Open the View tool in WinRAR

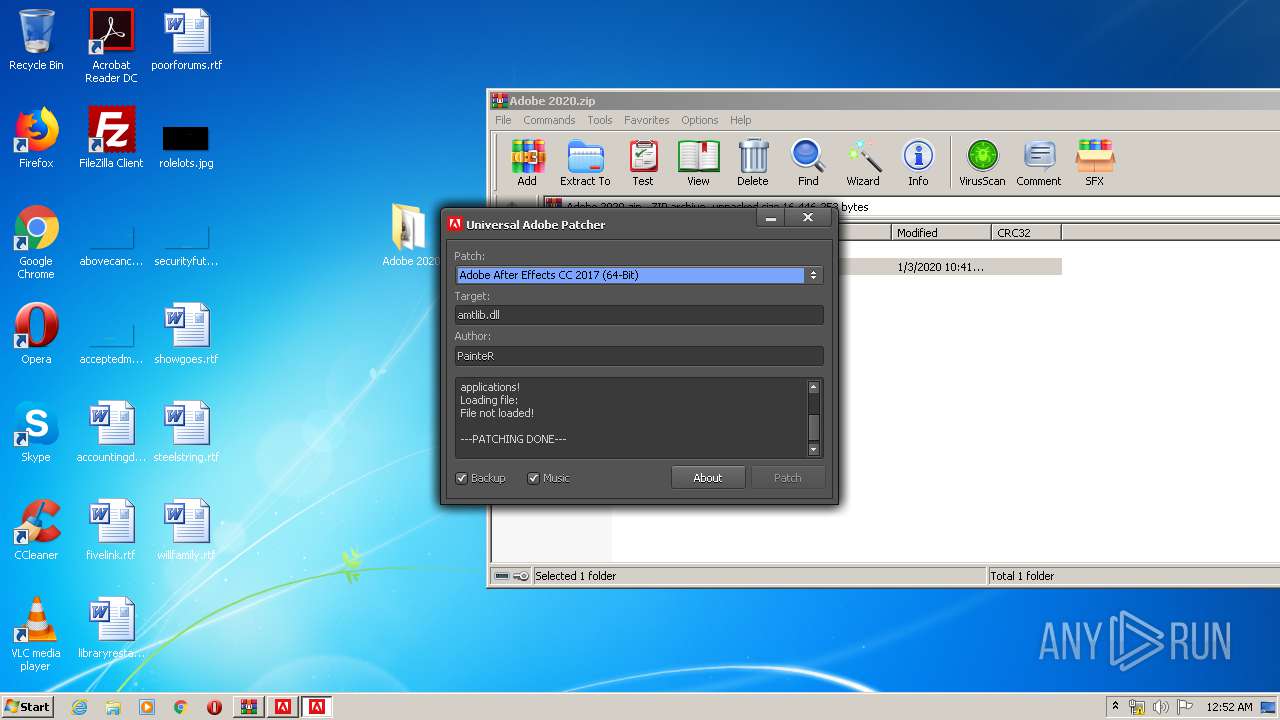pyautogui.click(x=698, y=162)
